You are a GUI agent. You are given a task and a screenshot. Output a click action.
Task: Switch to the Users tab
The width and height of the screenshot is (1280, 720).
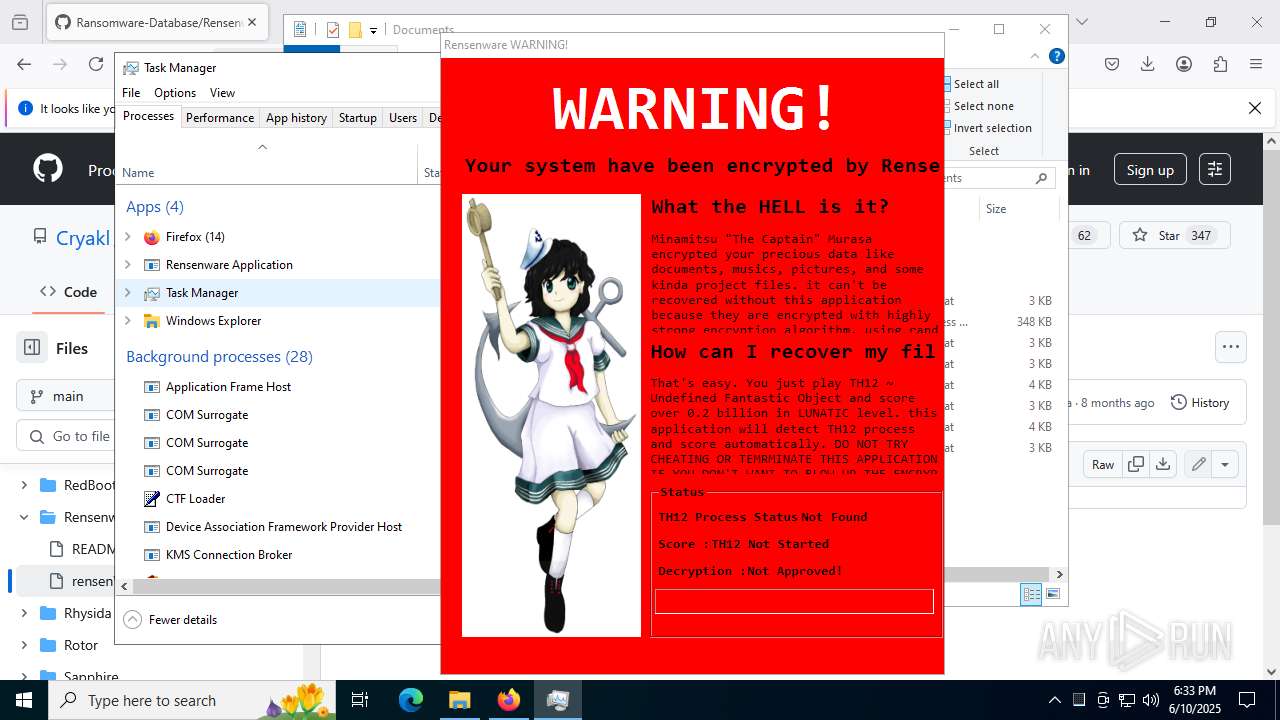403,117
